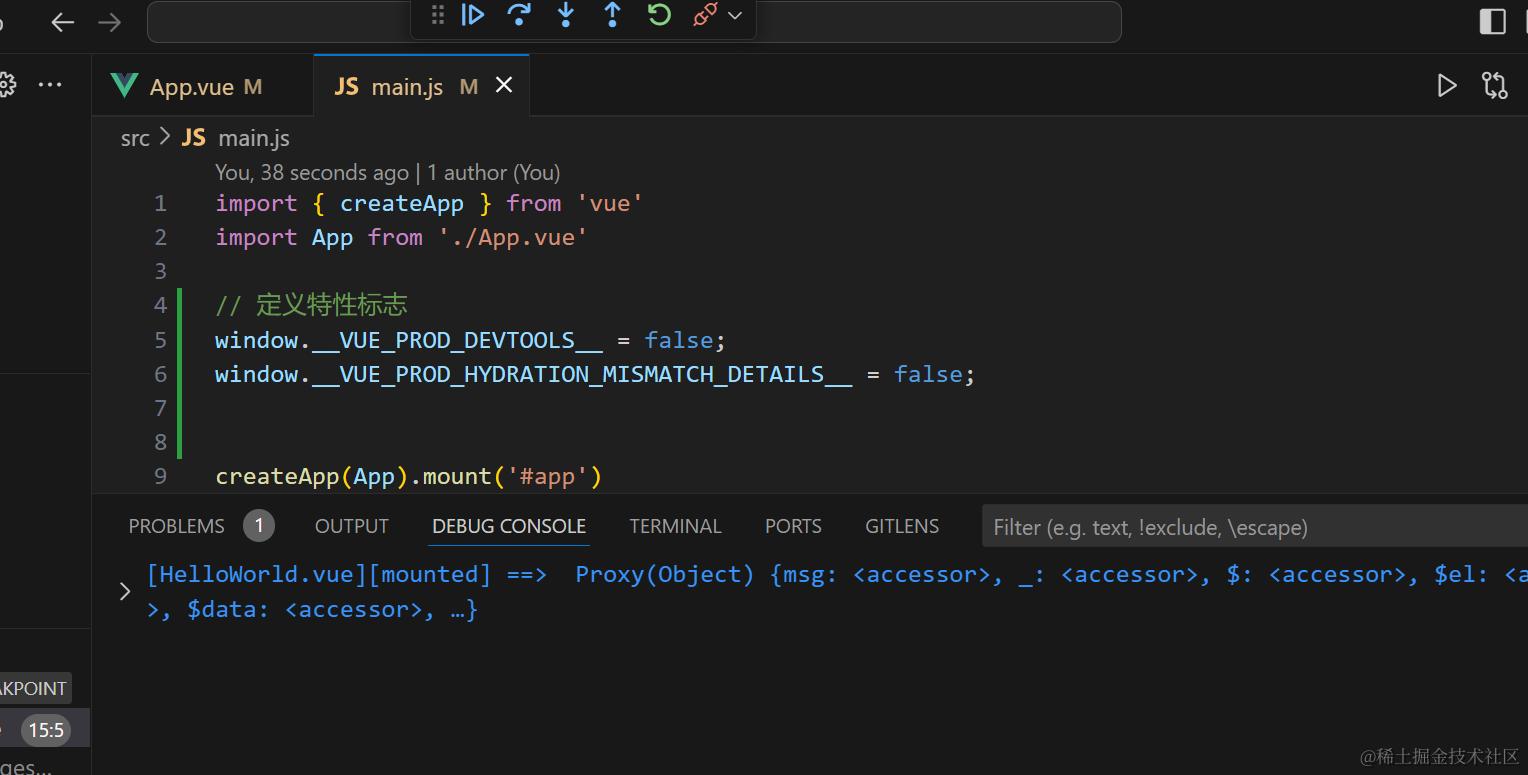Open the TERMINAL panel tab

click(x=675, y=526)
